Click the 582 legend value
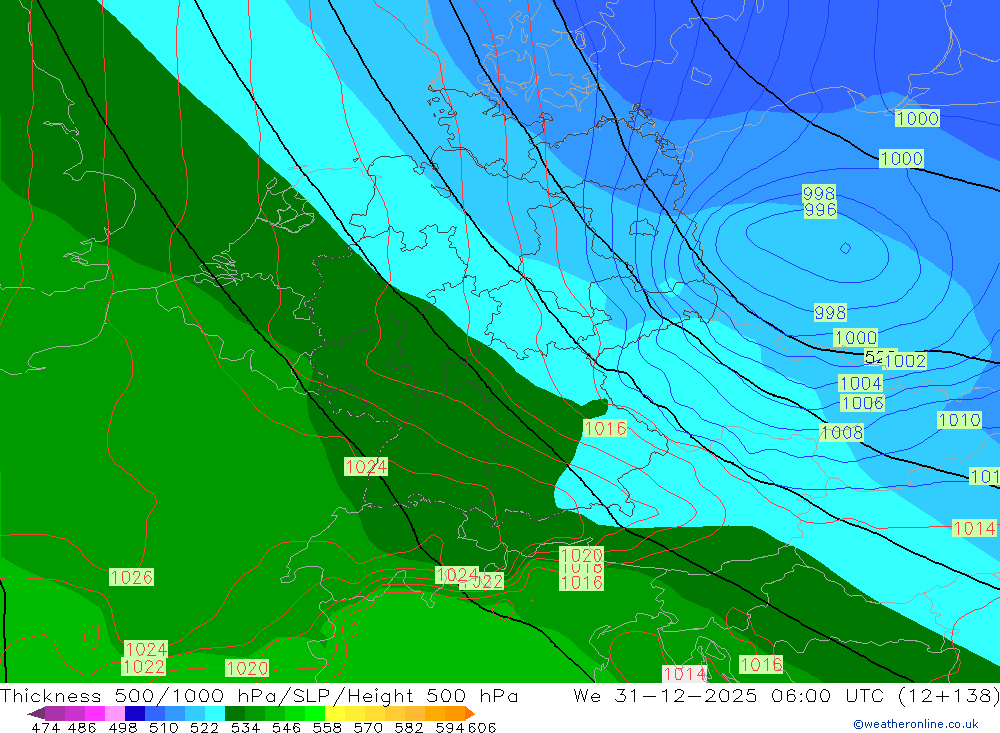Screen dimensions: 1000x733 (409, 728)
